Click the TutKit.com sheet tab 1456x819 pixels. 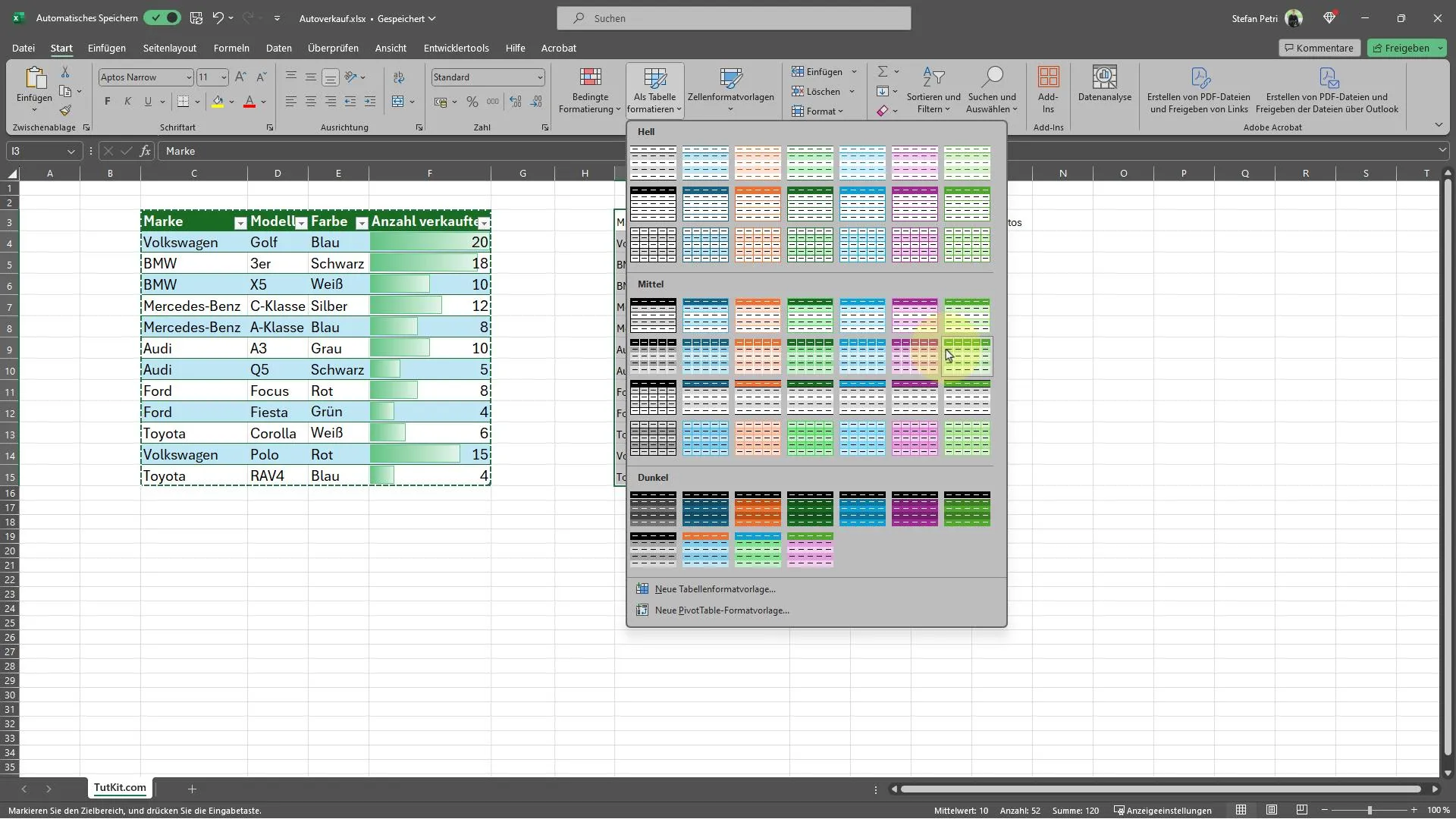(x=119, y=788)
